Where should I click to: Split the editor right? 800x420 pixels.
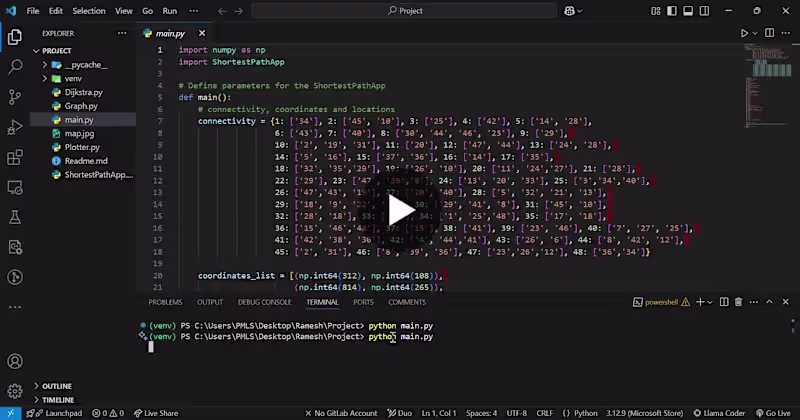769,33
